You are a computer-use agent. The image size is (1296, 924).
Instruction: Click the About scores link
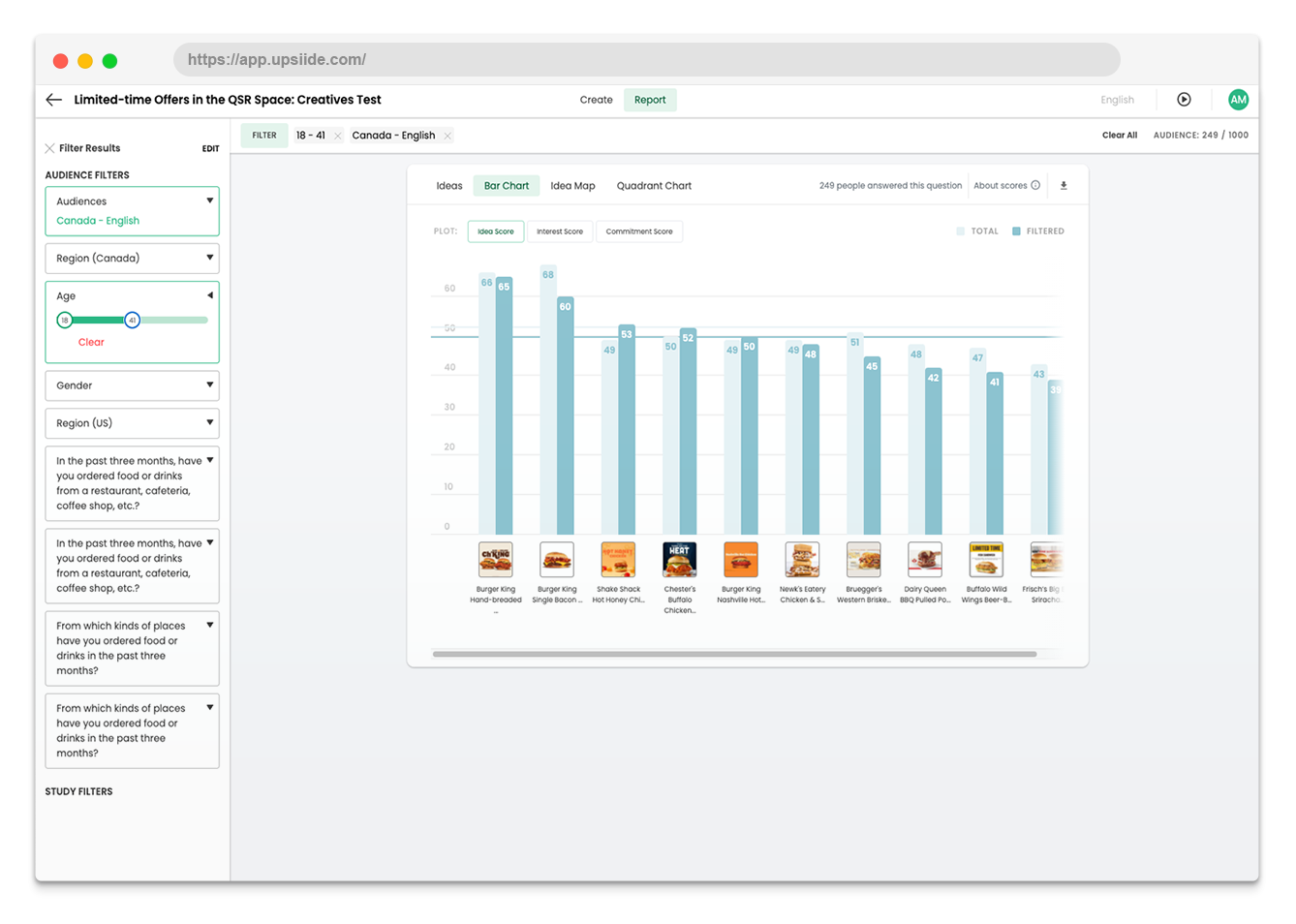(1000, 185)
